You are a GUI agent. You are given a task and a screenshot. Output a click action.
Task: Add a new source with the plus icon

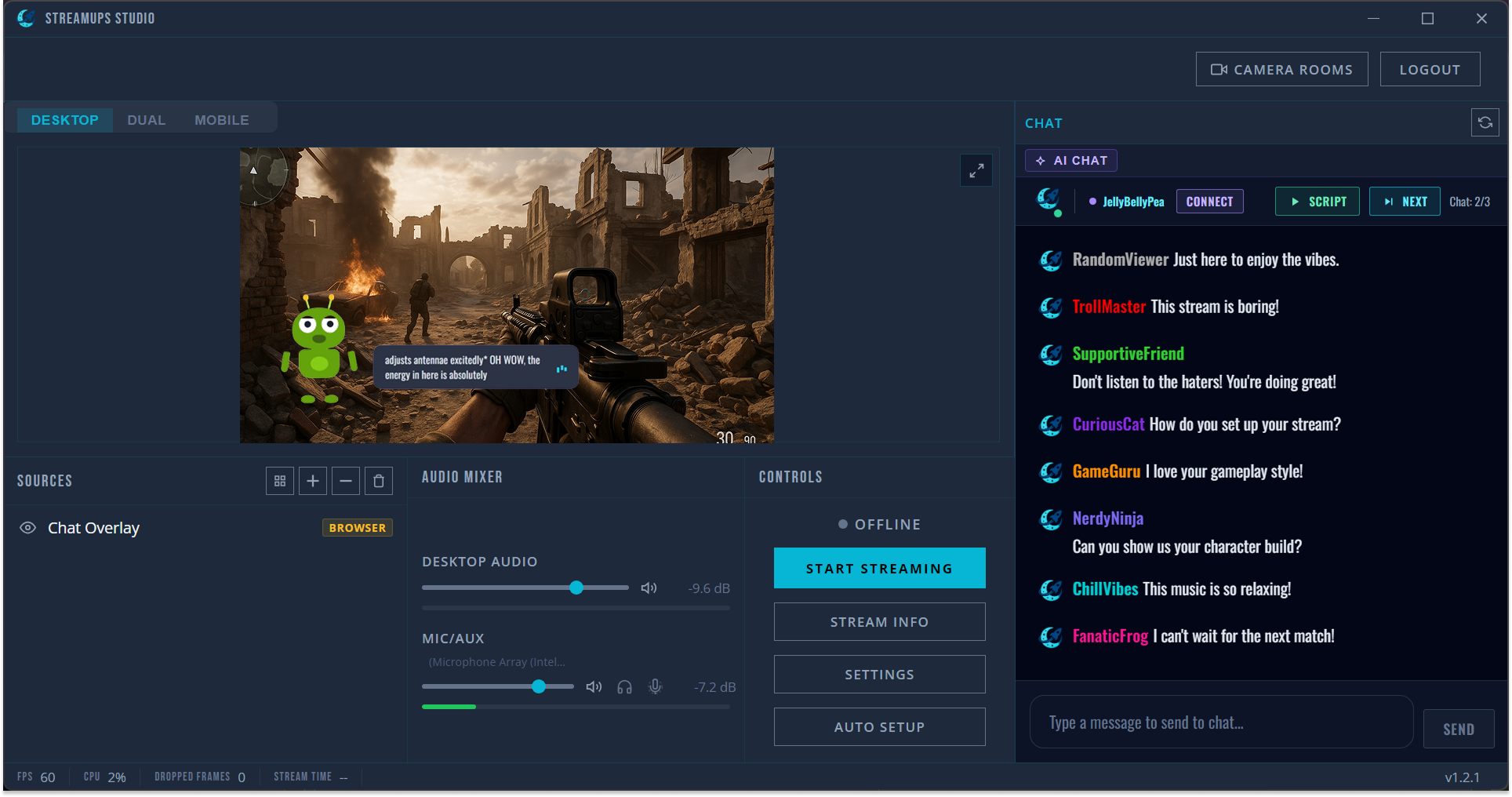point(312,480)
